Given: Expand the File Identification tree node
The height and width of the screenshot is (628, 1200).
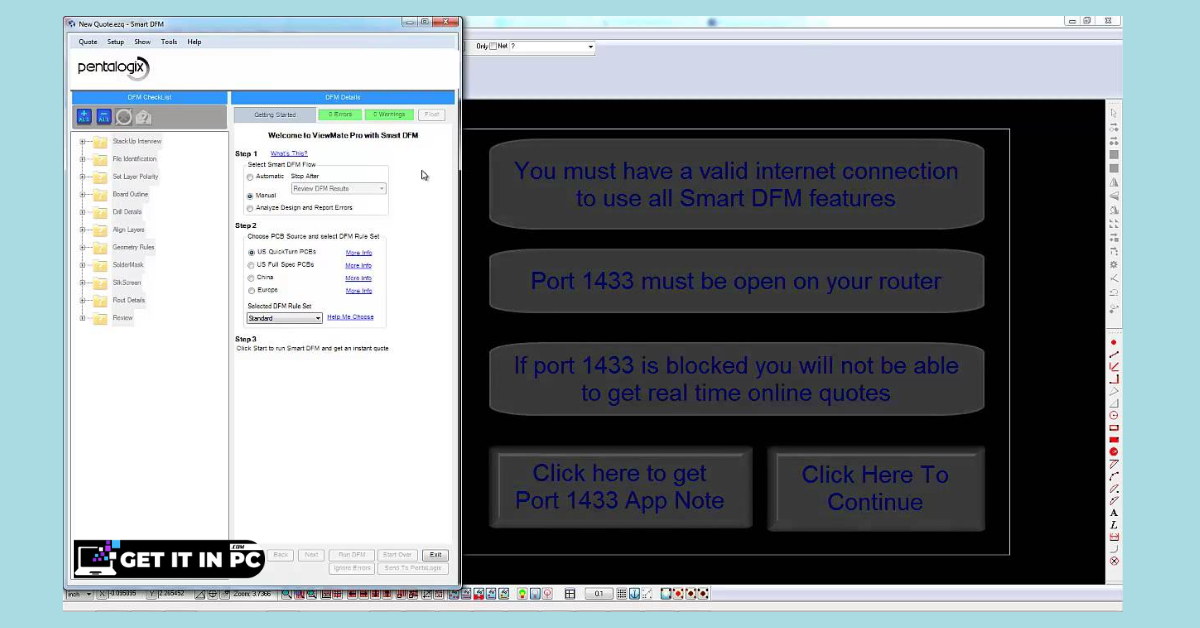Looking at the screenshot, I should [83, 159].
